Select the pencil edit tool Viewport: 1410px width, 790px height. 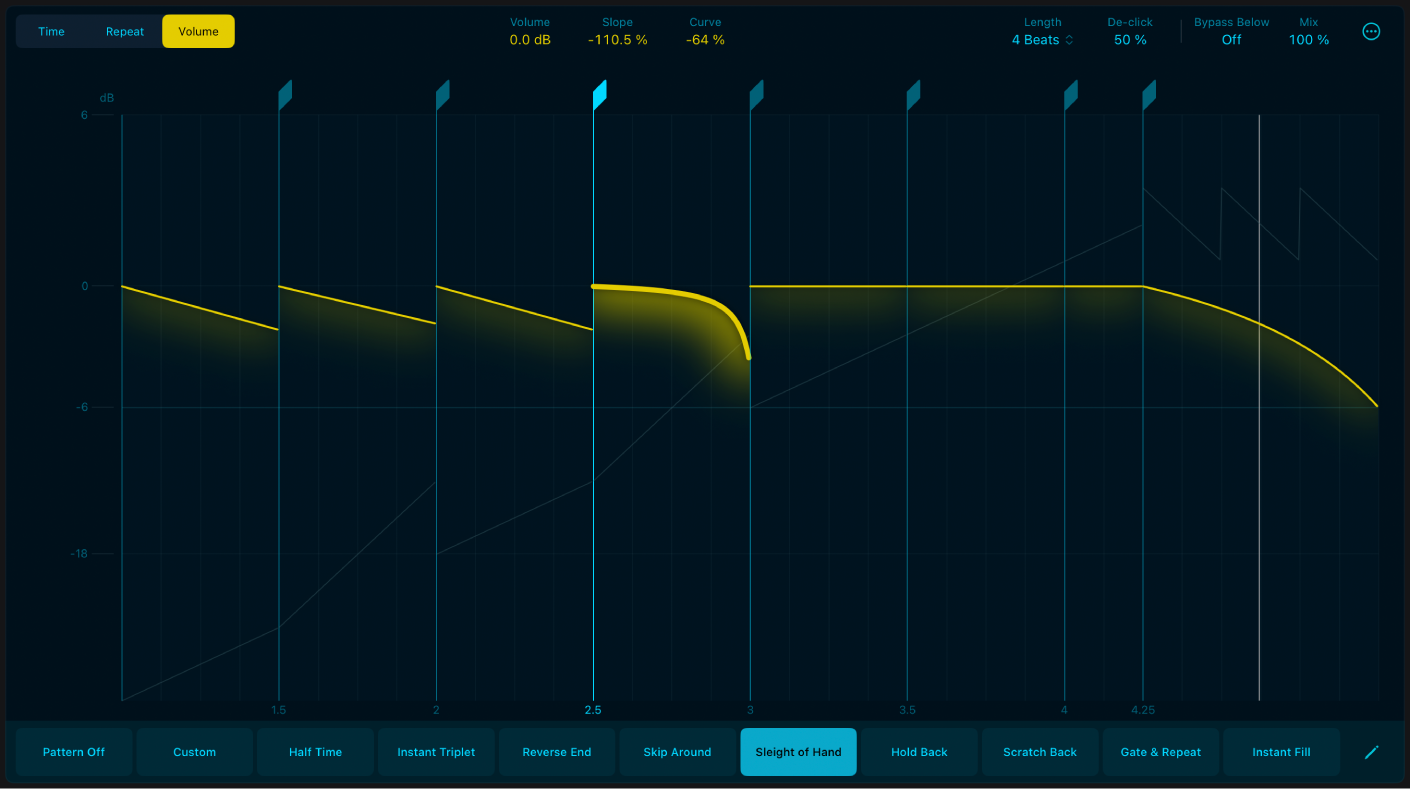click(x=1371, y=751)
